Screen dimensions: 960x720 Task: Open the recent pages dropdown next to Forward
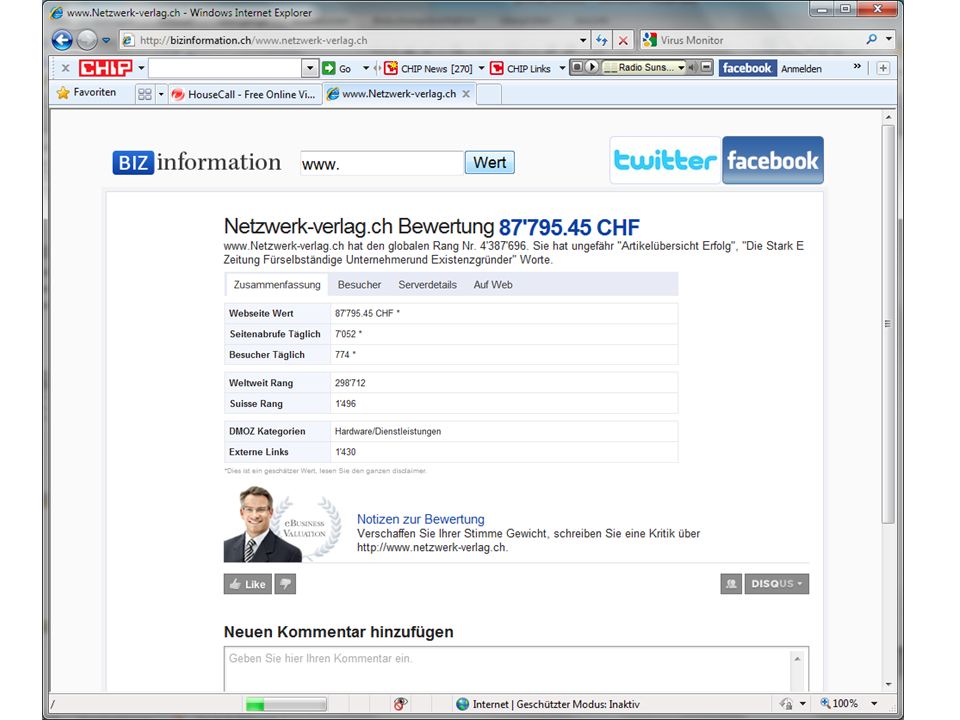click(106, 40)
